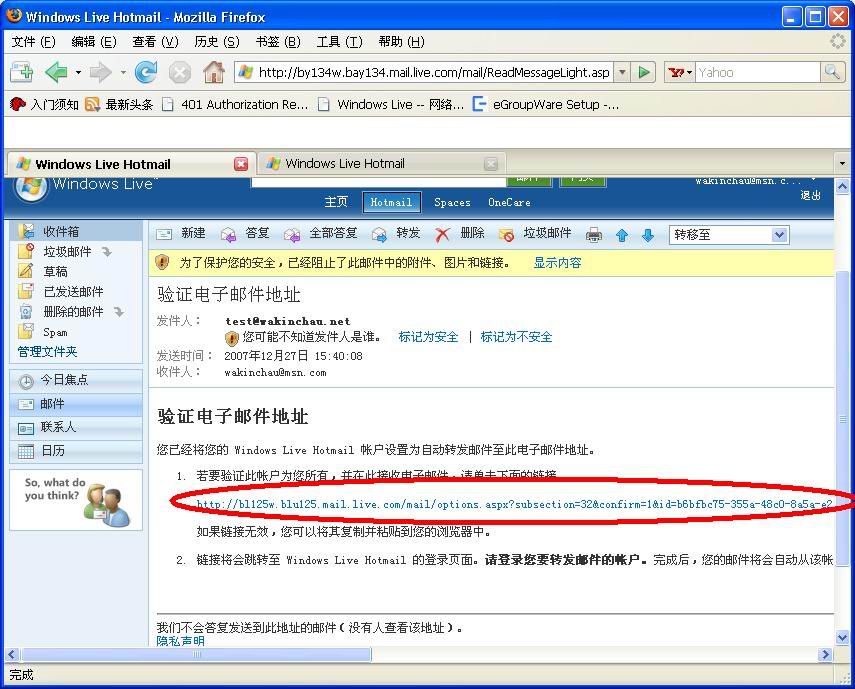Click the 新建 new message icon
This screenshot has height=689, width=855.
pos(164,234)
